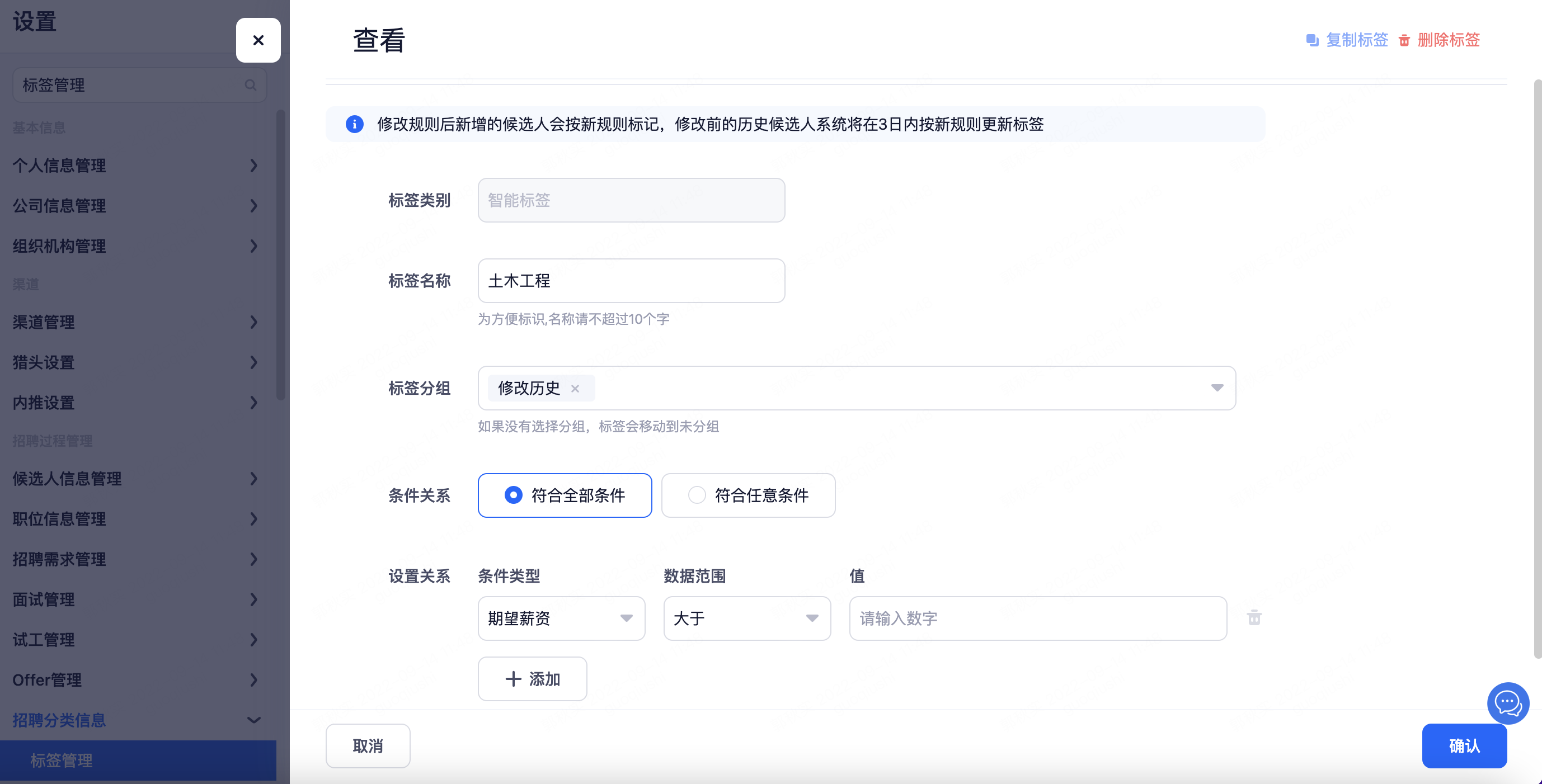The height and width of the screenshot is (784, 1542).
Task: Click the 确认 button
Action: click(x=1464, y=746)
